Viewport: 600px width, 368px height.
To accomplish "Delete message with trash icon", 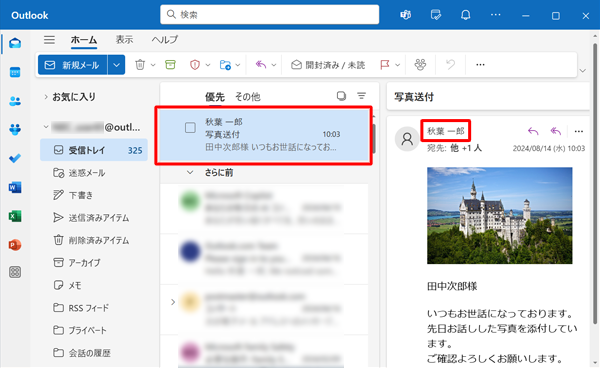I will (x=140, y=65).
